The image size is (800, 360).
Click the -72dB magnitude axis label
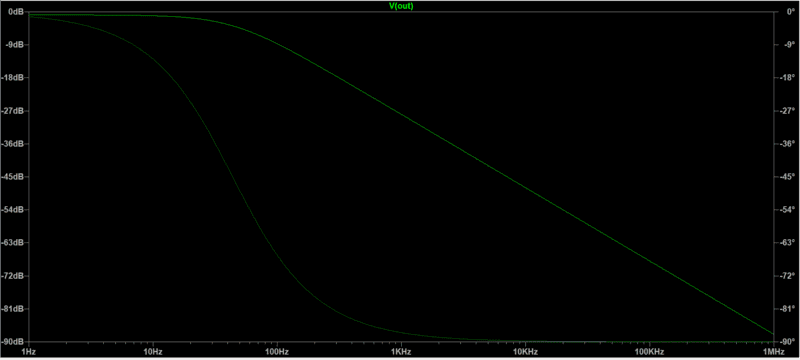[x=13, y=276]
